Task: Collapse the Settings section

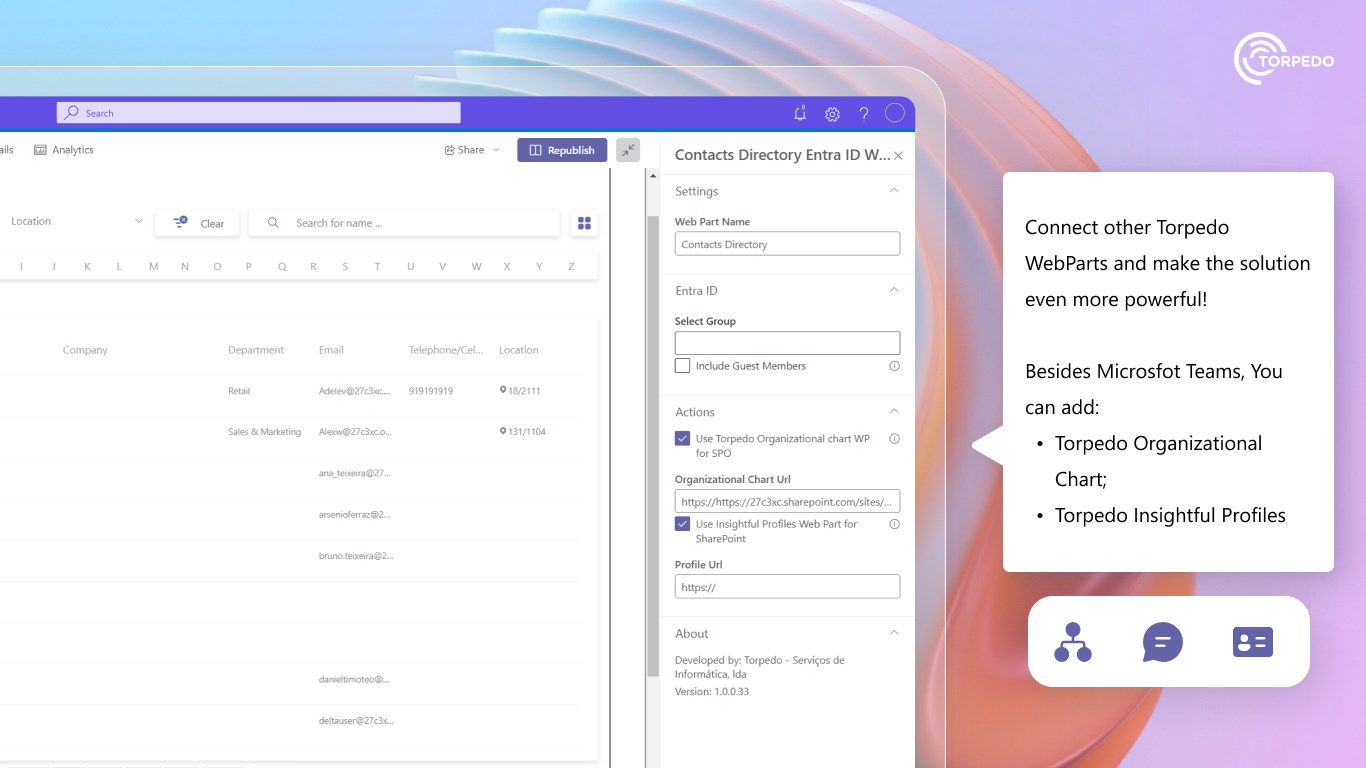Action: tap(894, 190)
